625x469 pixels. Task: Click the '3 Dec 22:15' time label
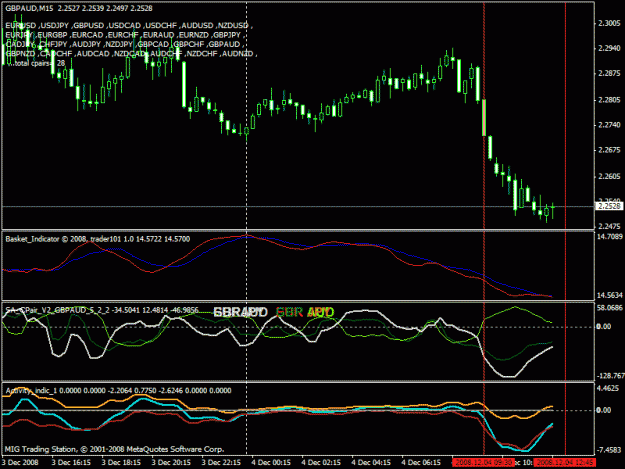point(221,463)
